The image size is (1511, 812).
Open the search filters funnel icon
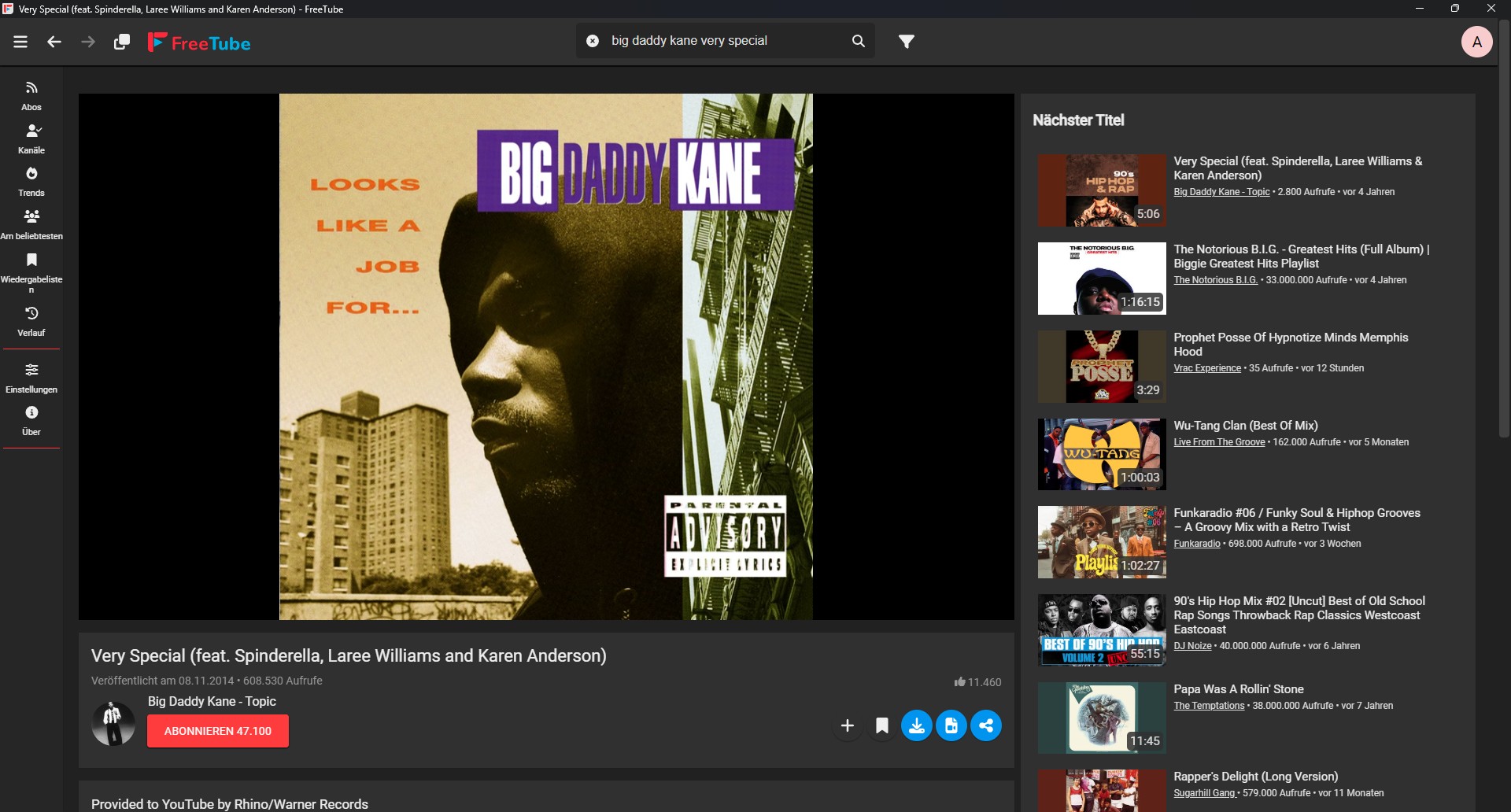(907, 41)
